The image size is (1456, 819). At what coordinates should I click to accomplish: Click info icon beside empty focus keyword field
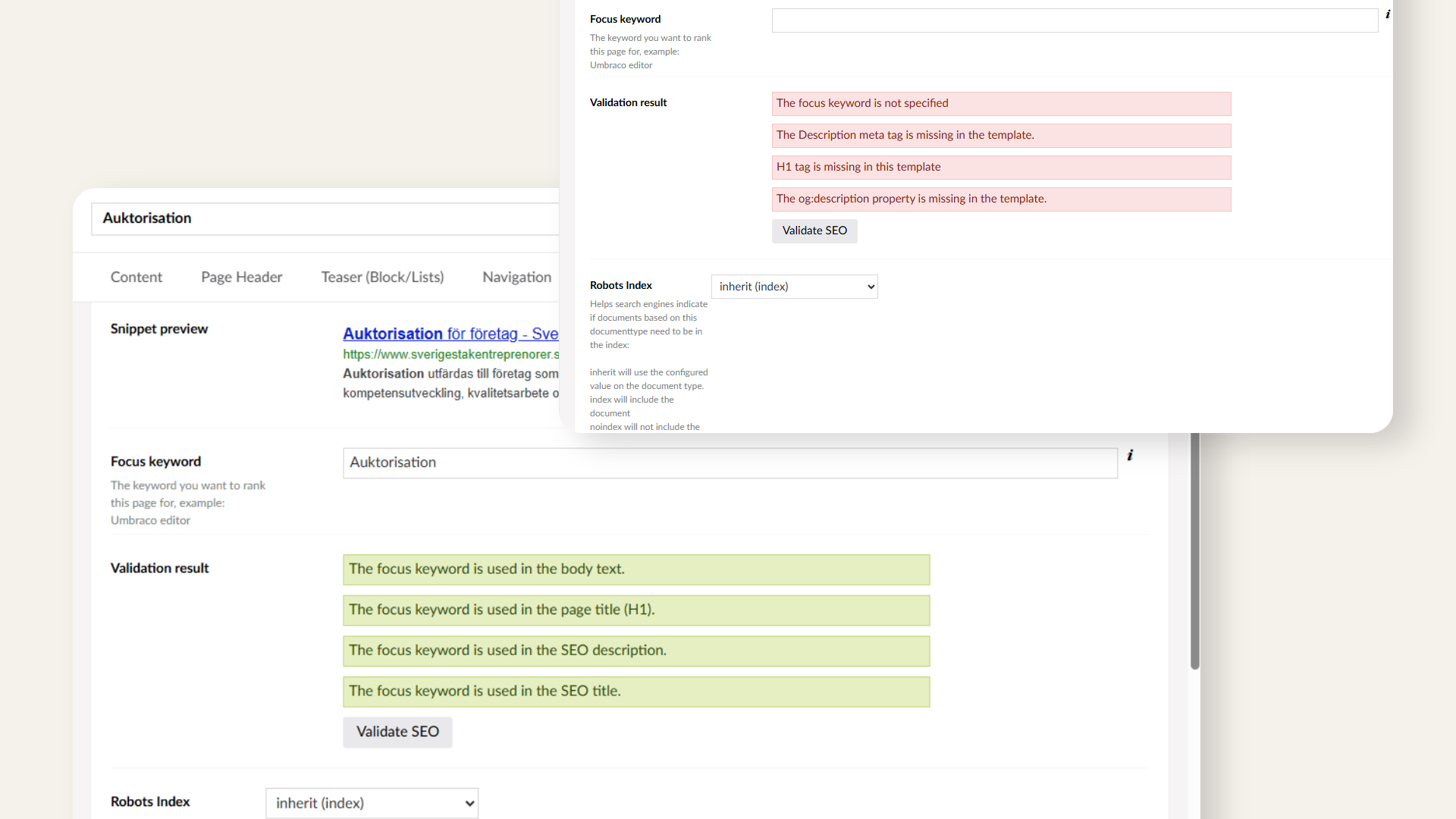1388,14
